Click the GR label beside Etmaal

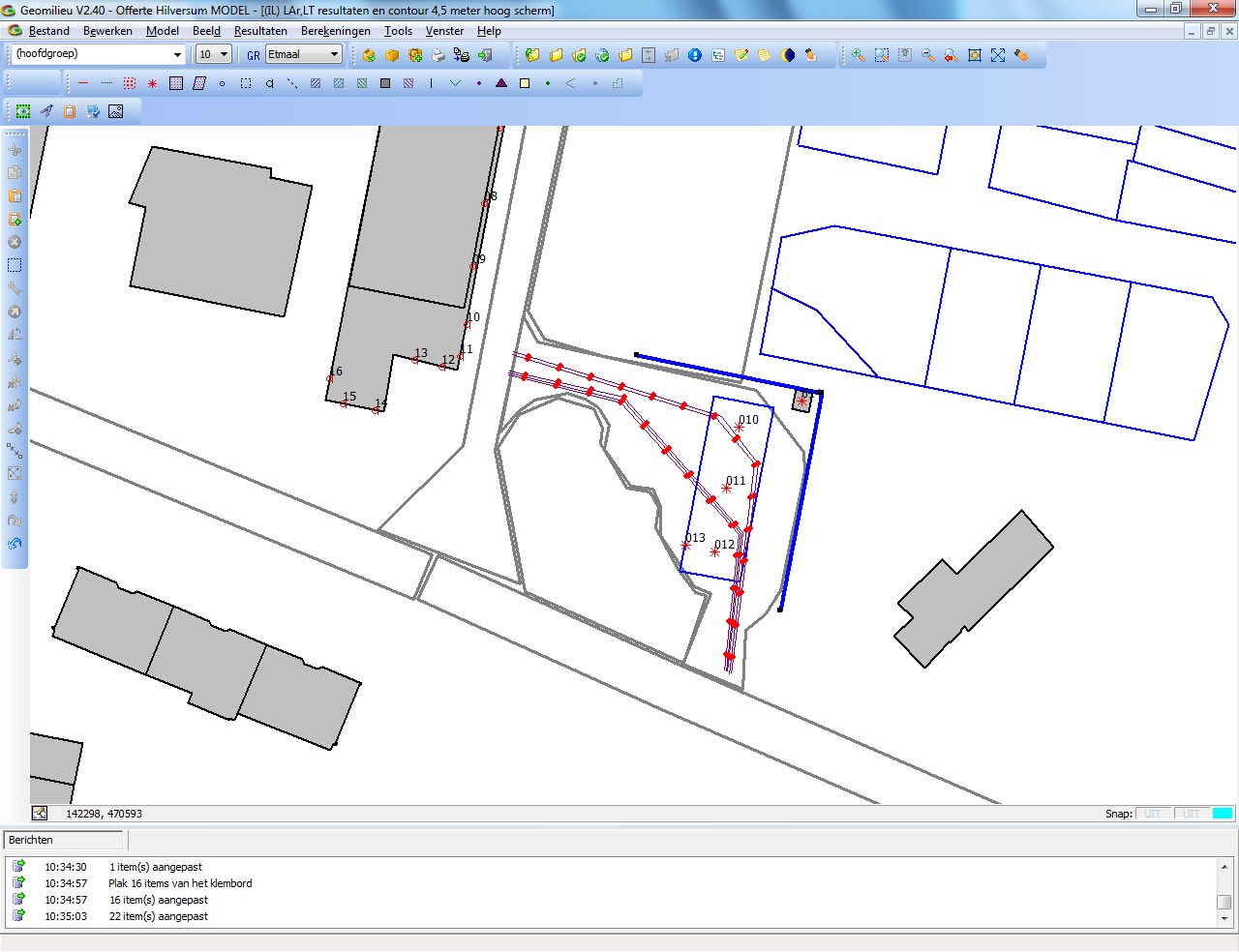[x=254, y=55]
